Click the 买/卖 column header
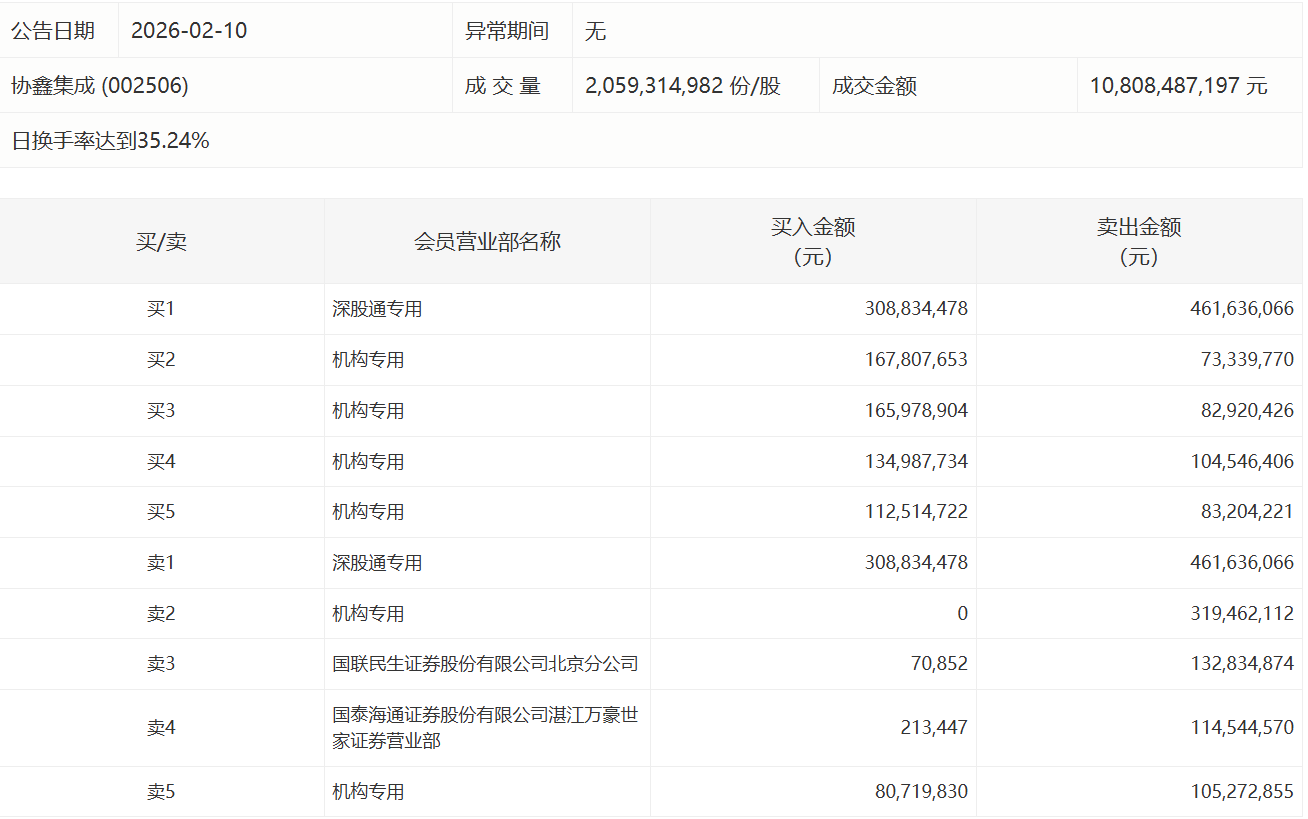This screenshot has width=1308, height=819. click(161, 242)
